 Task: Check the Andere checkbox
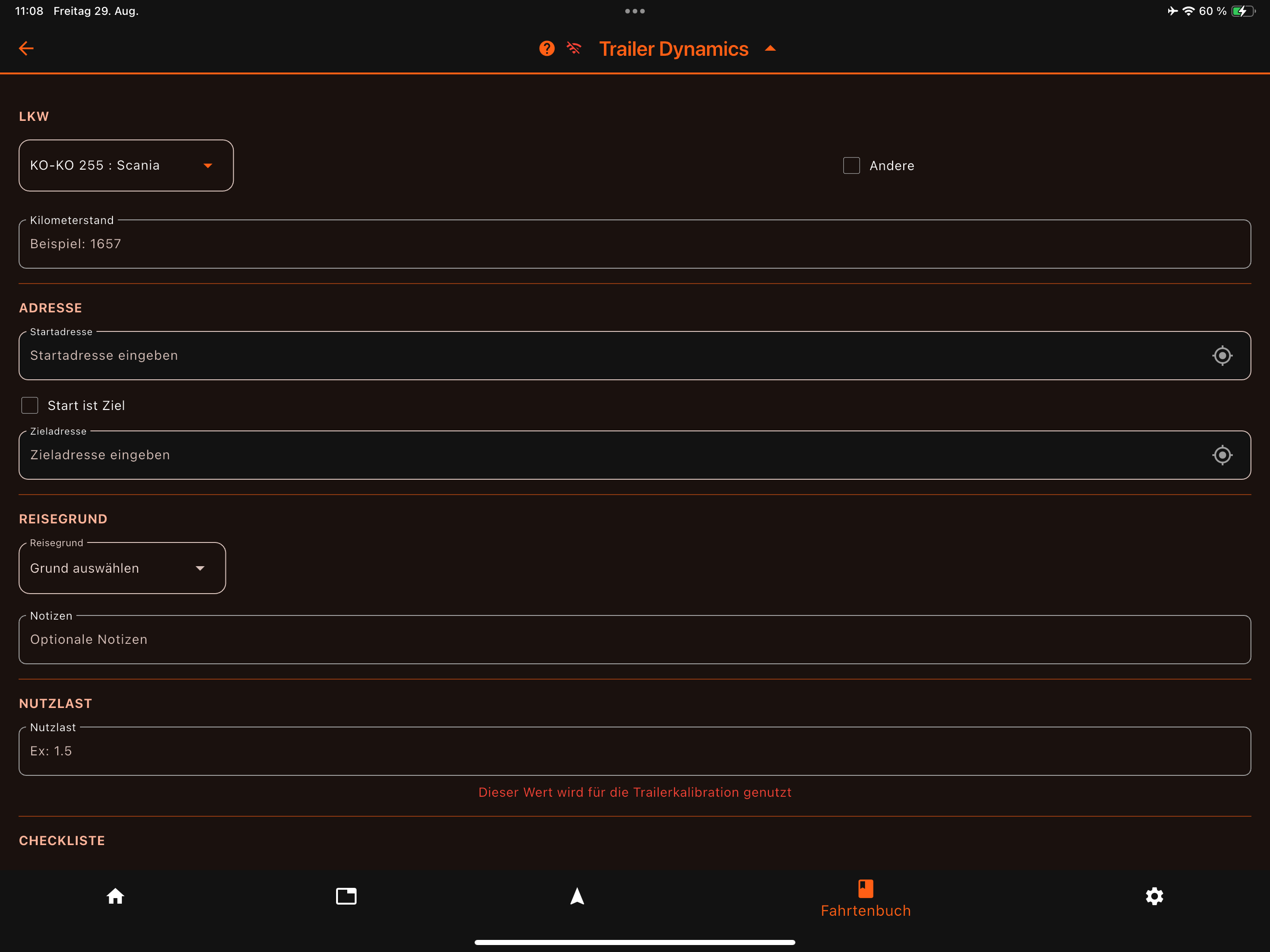coord(852,165)
